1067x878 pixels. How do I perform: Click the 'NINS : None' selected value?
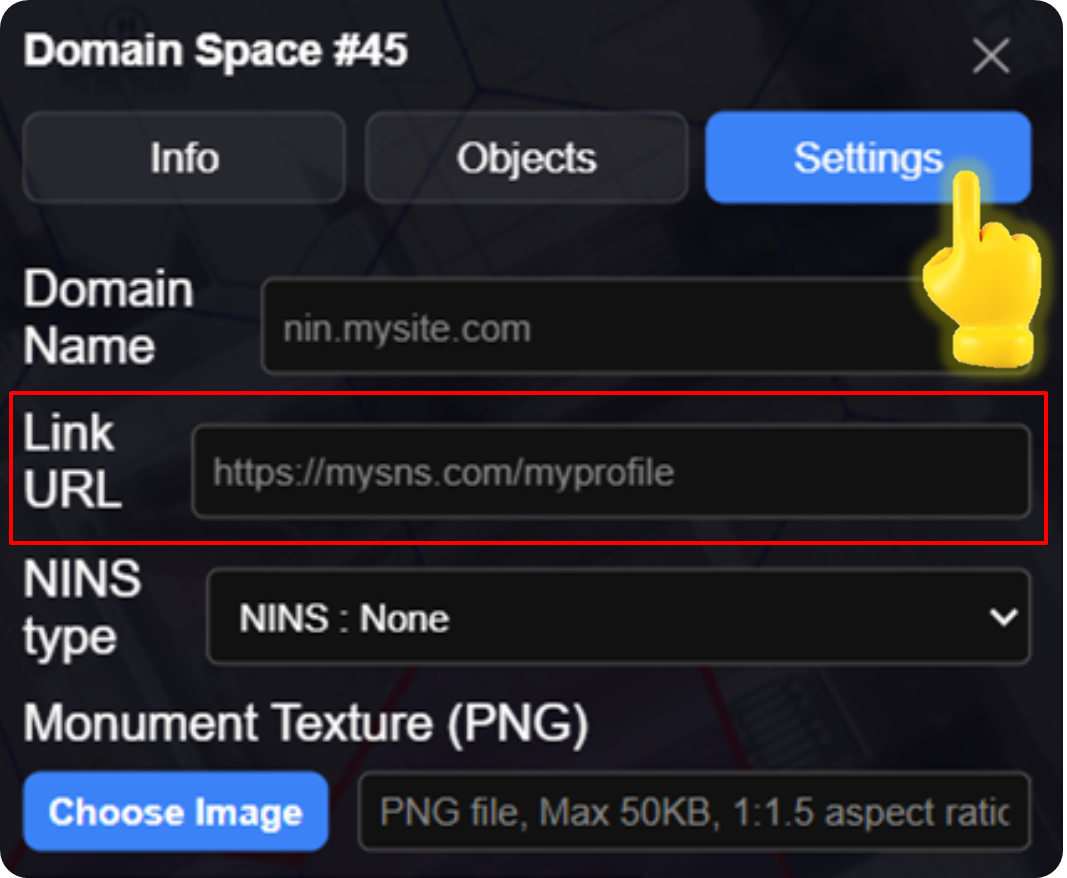(x=344, y=618)
